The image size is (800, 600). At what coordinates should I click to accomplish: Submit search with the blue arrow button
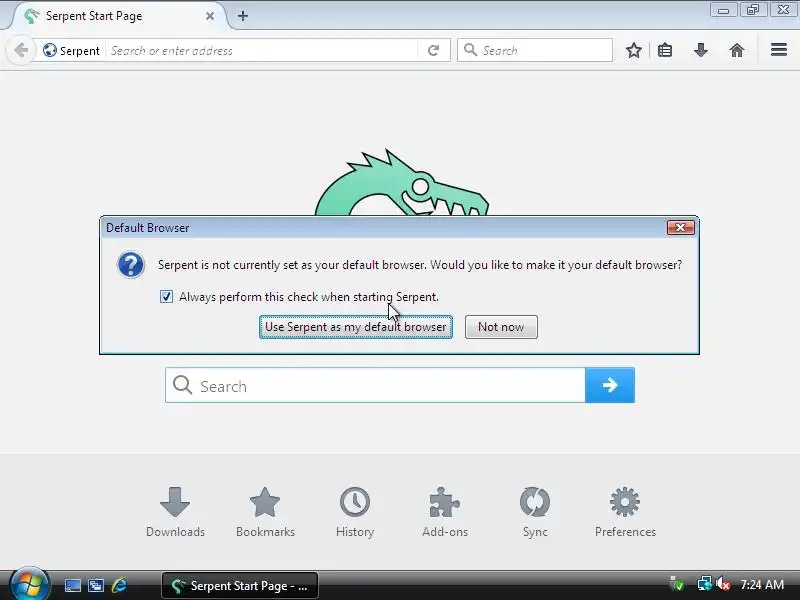click(x=610, y=385)
